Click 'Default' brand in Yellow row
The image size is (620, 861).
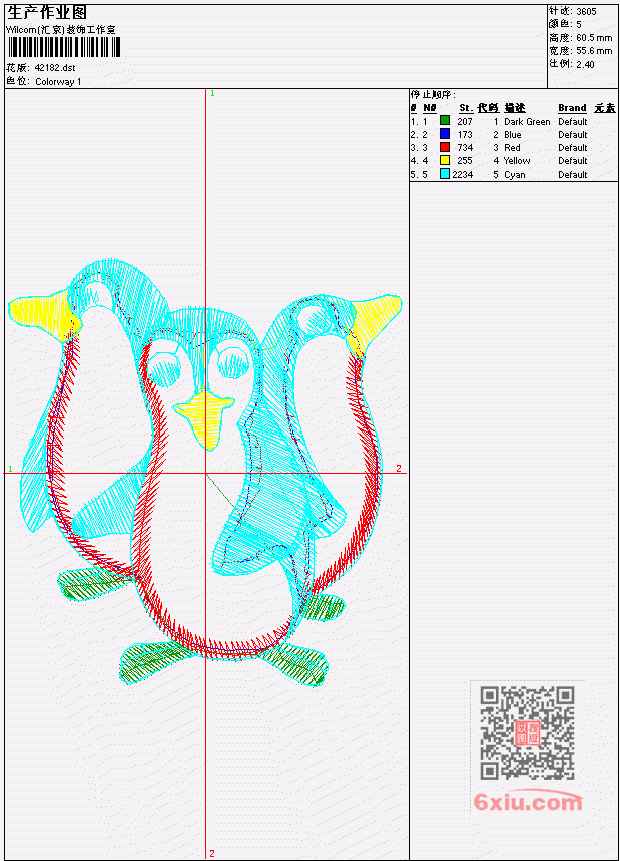573,161
